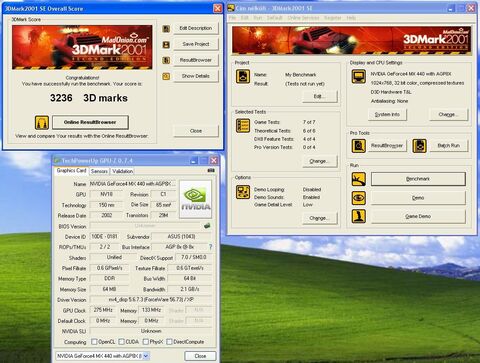480x363 pixels.
Task: Click Change... button in Selected Tests section
Action: coord(320,161)
